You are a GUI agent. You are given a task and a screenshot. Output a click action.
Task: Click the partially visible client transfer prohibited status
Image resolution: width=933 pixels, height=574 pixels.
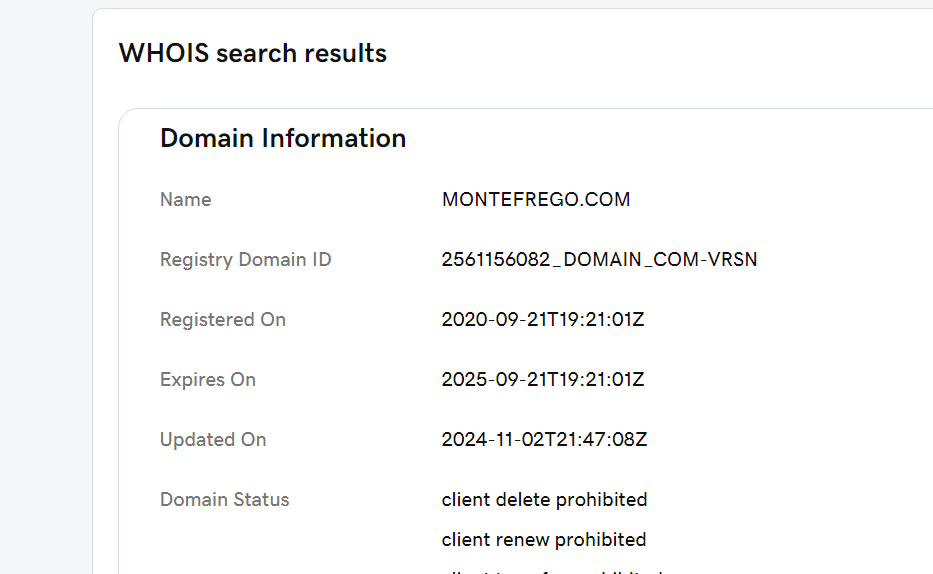(552, 572)
